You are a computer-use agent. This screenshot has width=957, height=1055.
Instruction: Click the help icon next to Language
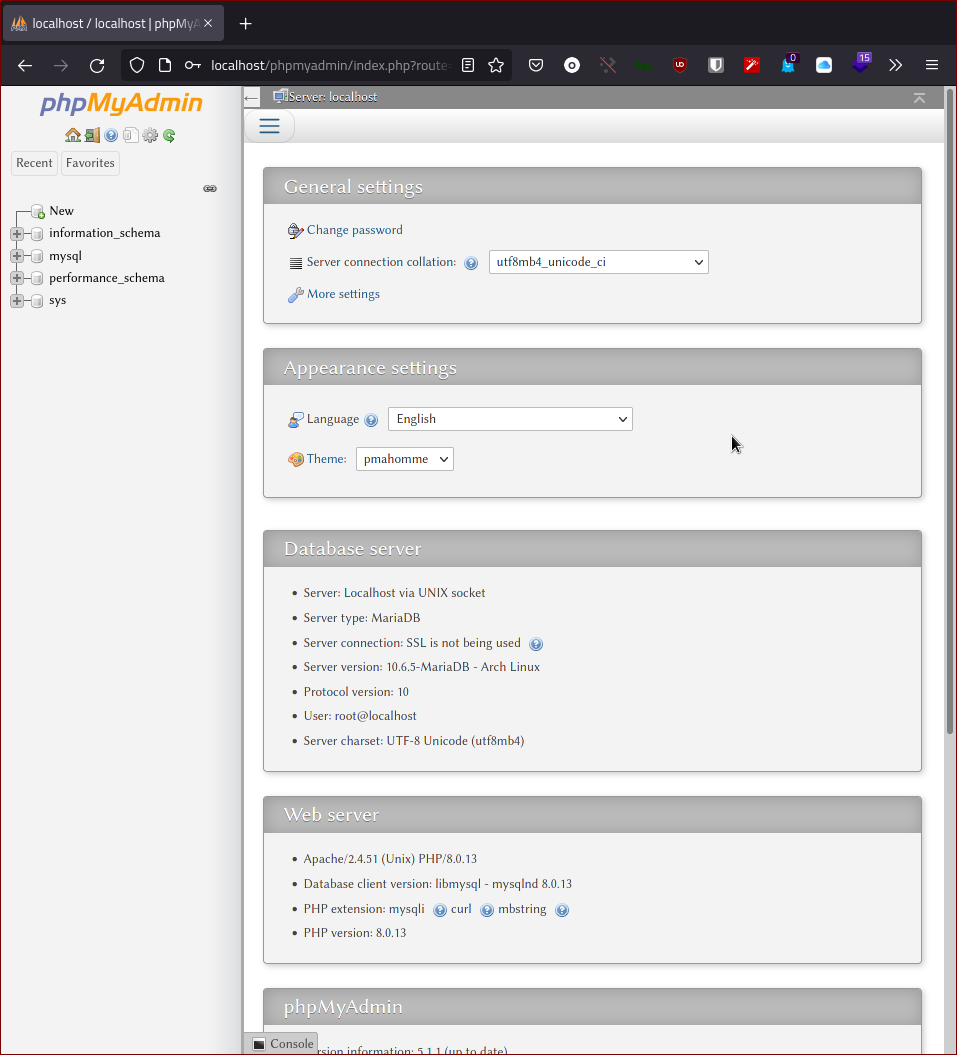pyautogui.click(x=371, y=420)
